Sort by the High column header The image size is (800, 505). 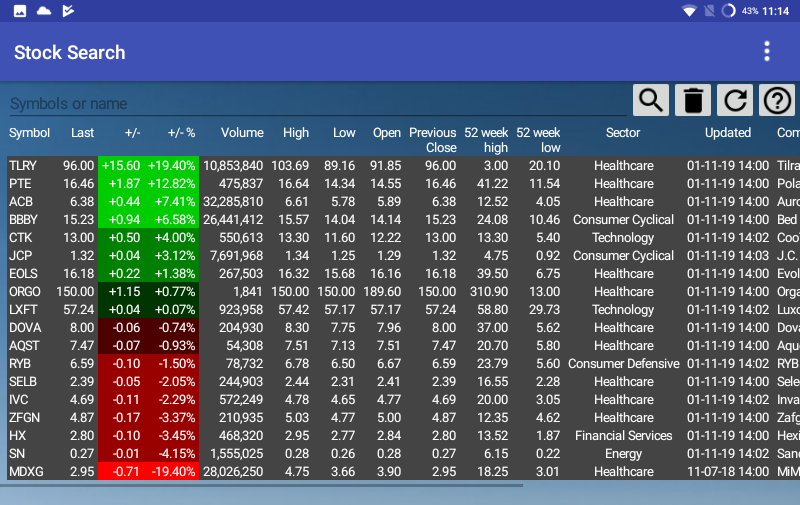(296, 133)
